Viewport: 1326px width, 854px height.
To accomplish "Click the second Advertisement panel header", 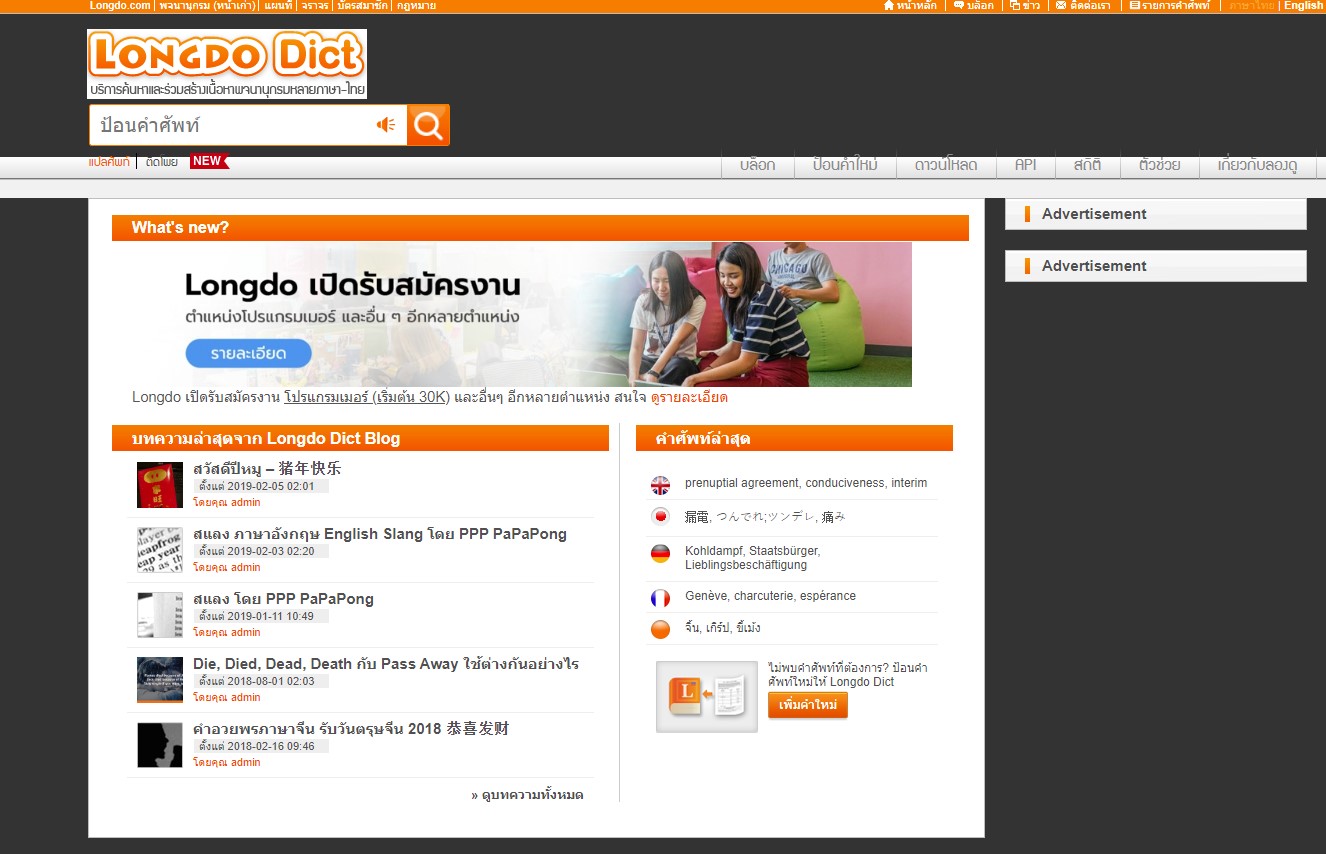I will (1156, 266).
